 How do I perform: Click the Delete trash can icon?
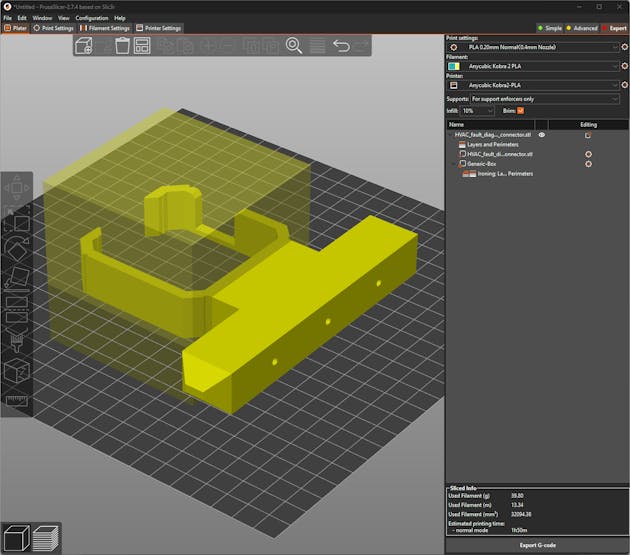pyautogui.click(x=121, y=46)
